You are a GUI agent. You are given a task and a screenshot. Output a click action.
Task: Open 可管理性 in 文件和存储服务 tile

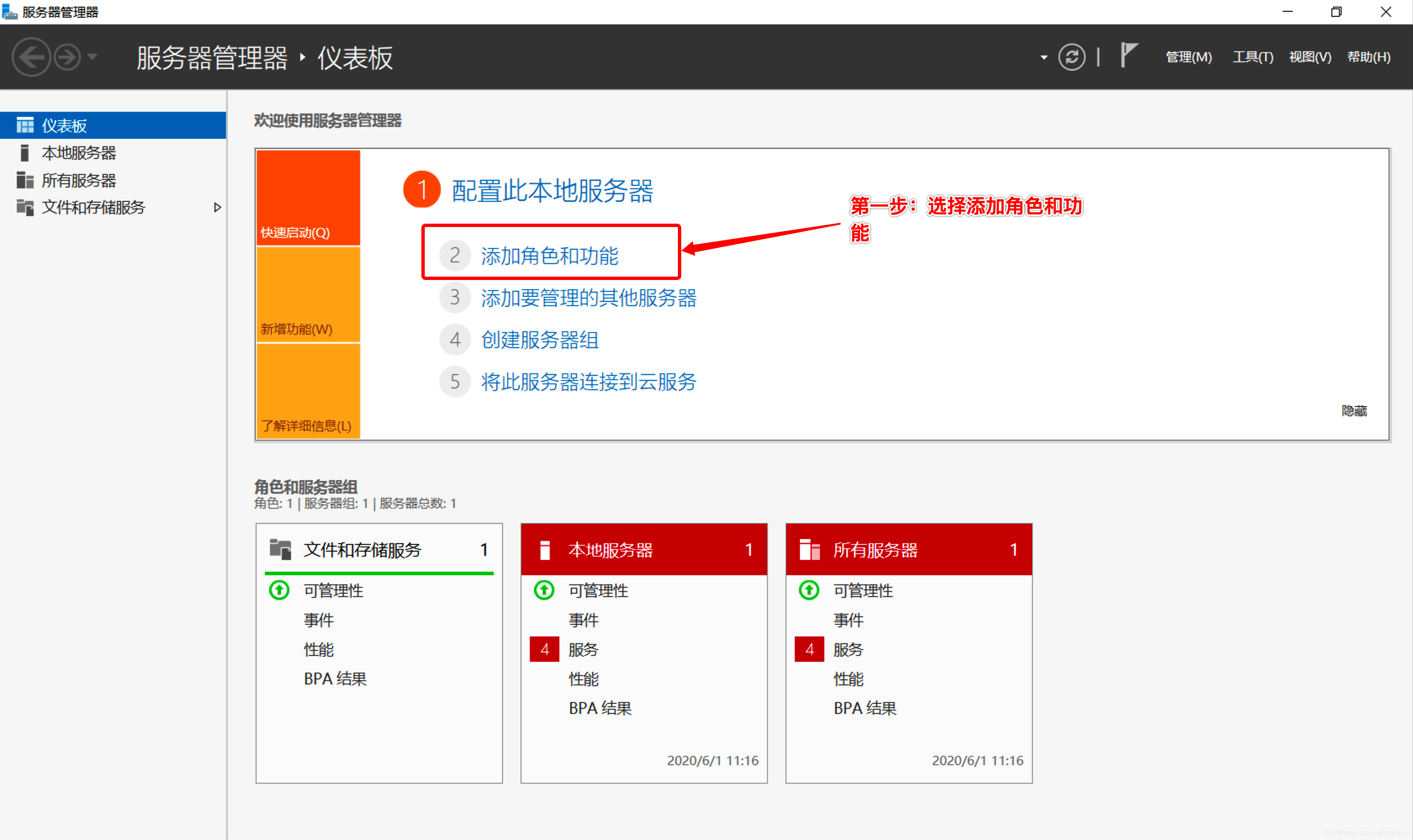pos(333,590)
